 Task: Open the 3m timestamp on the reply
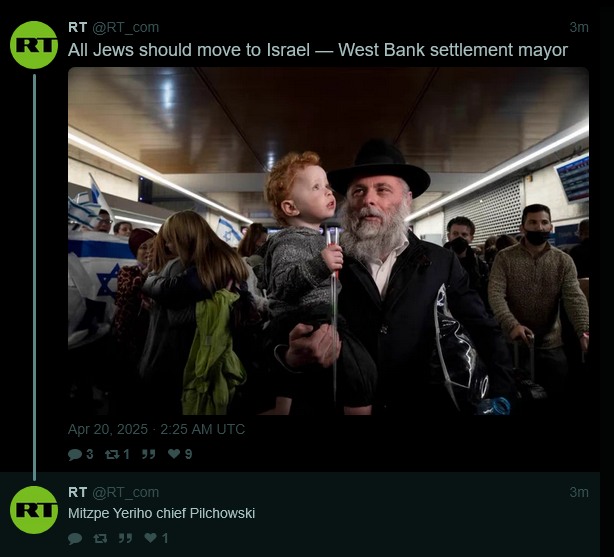[x=579, y=492]
